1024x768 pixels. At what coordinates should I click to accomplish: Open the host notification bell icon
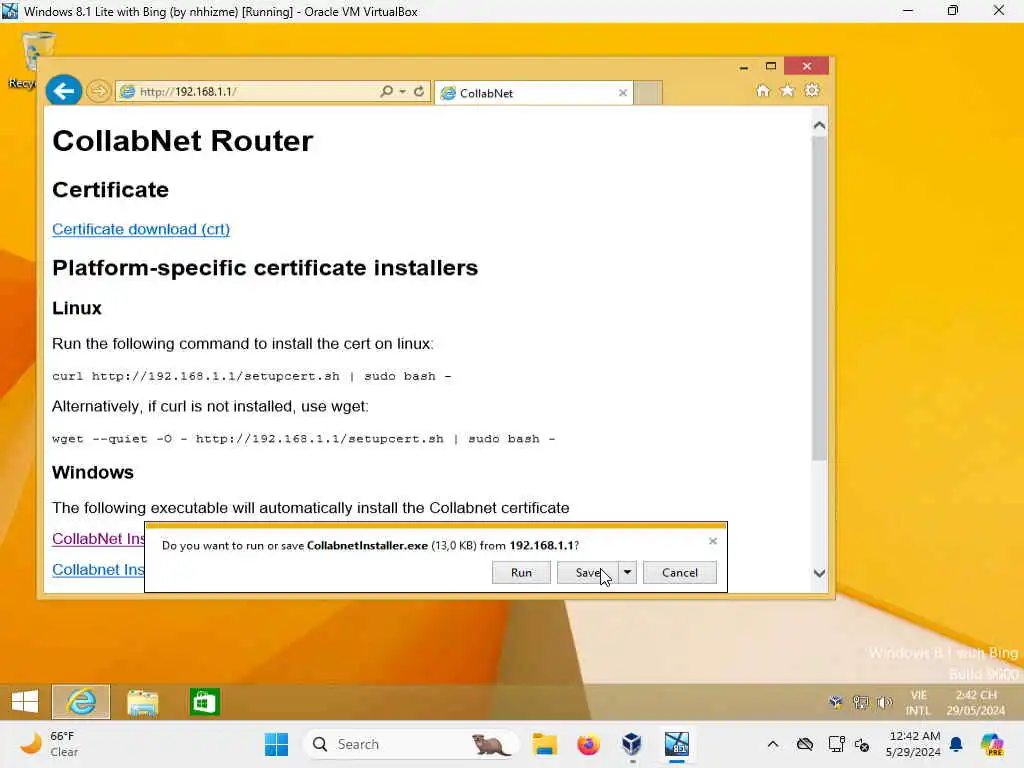tap(957, 744)
